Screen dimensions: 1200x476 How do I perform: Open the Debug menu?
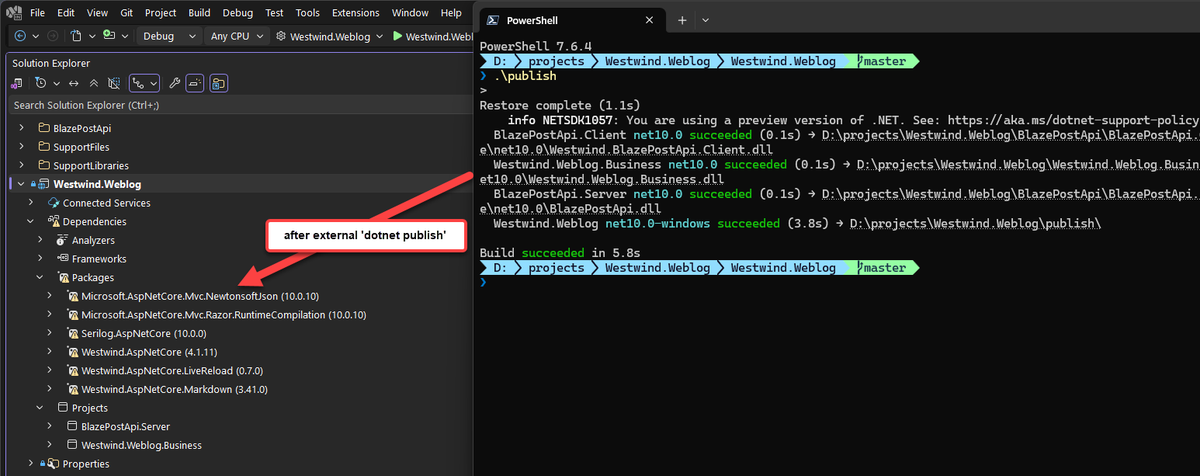click(238, 13)
